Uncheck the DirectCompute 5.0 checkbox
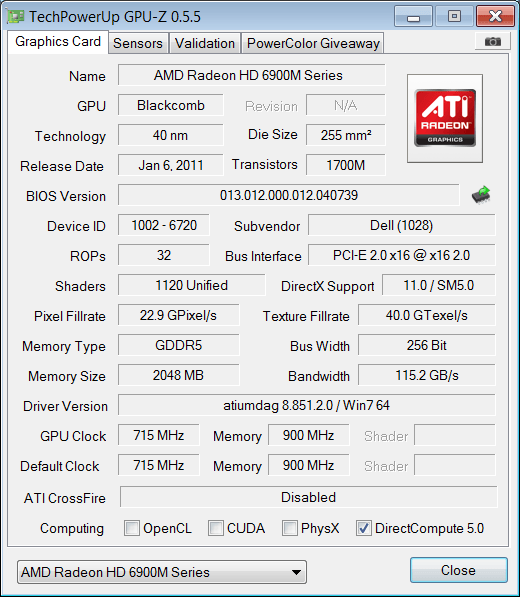The width and height of the screenshot is (520, 597). (364, 528)
